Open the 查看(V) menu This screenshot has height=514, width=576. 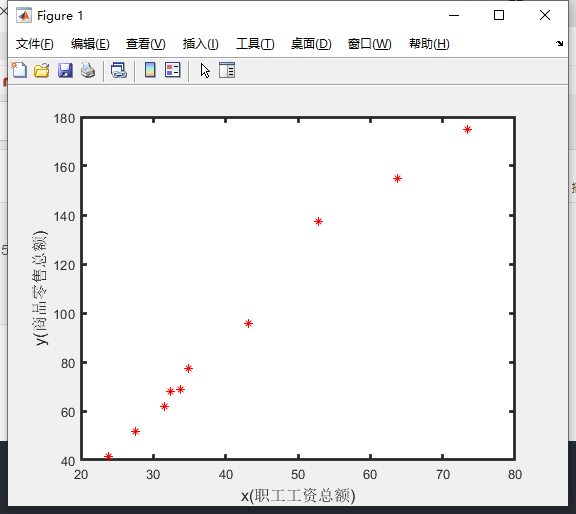tap(145, 44)
